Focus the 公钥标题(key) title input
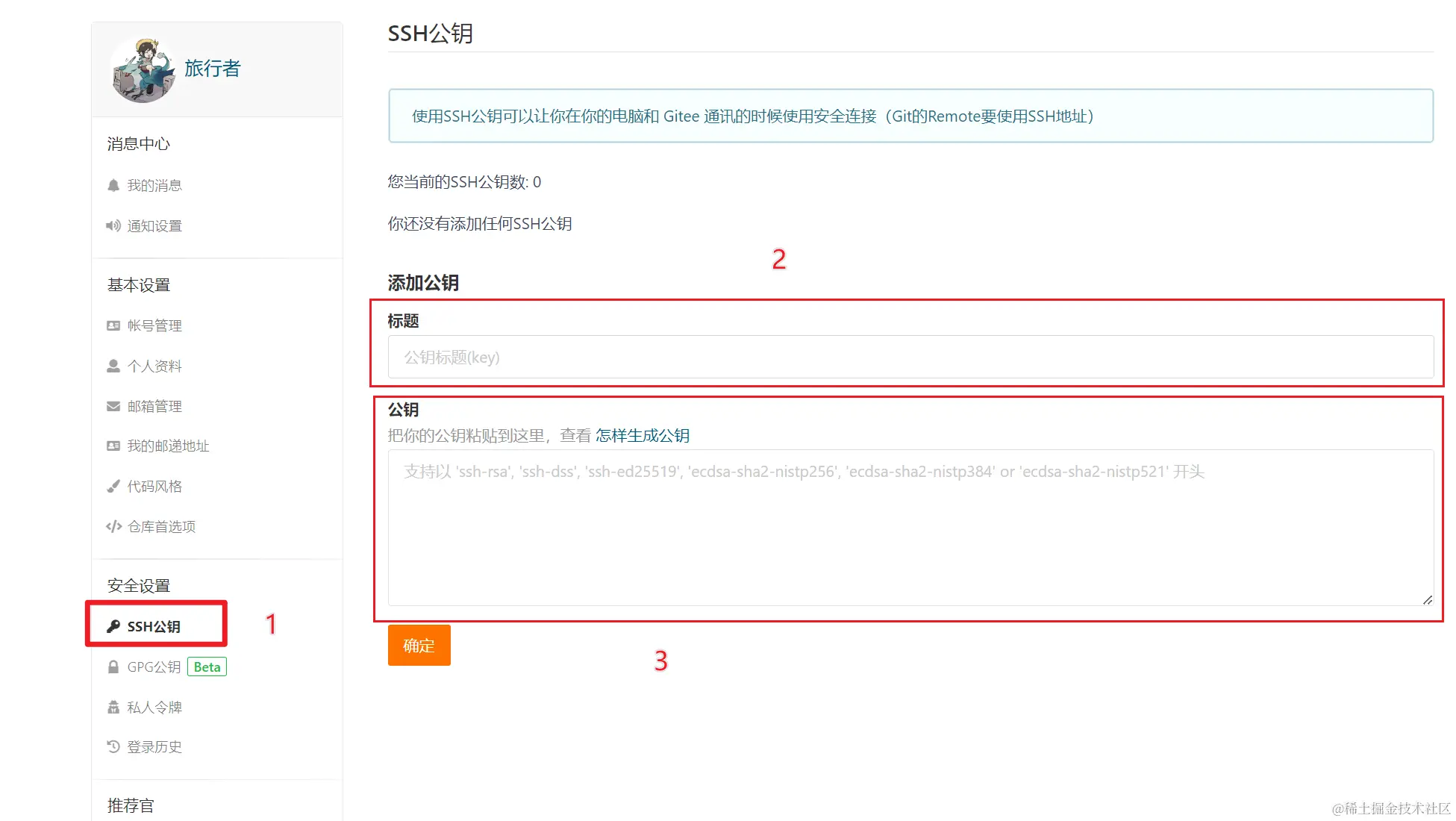The width and height of the screenshot is (1456, 821). [x=910, y=358]
